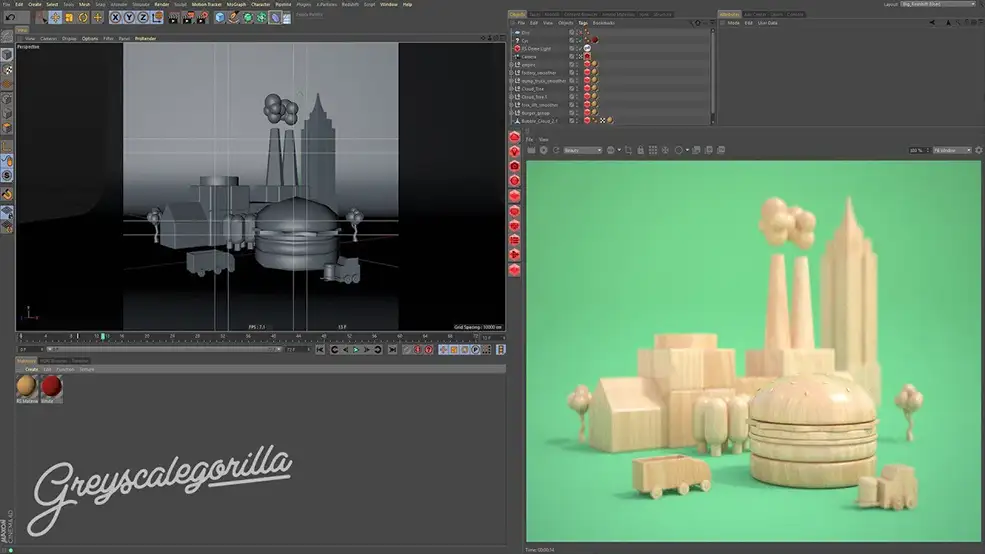
Task: Open Mode menu in Attributes panel
Action: [x=734, y=23]
